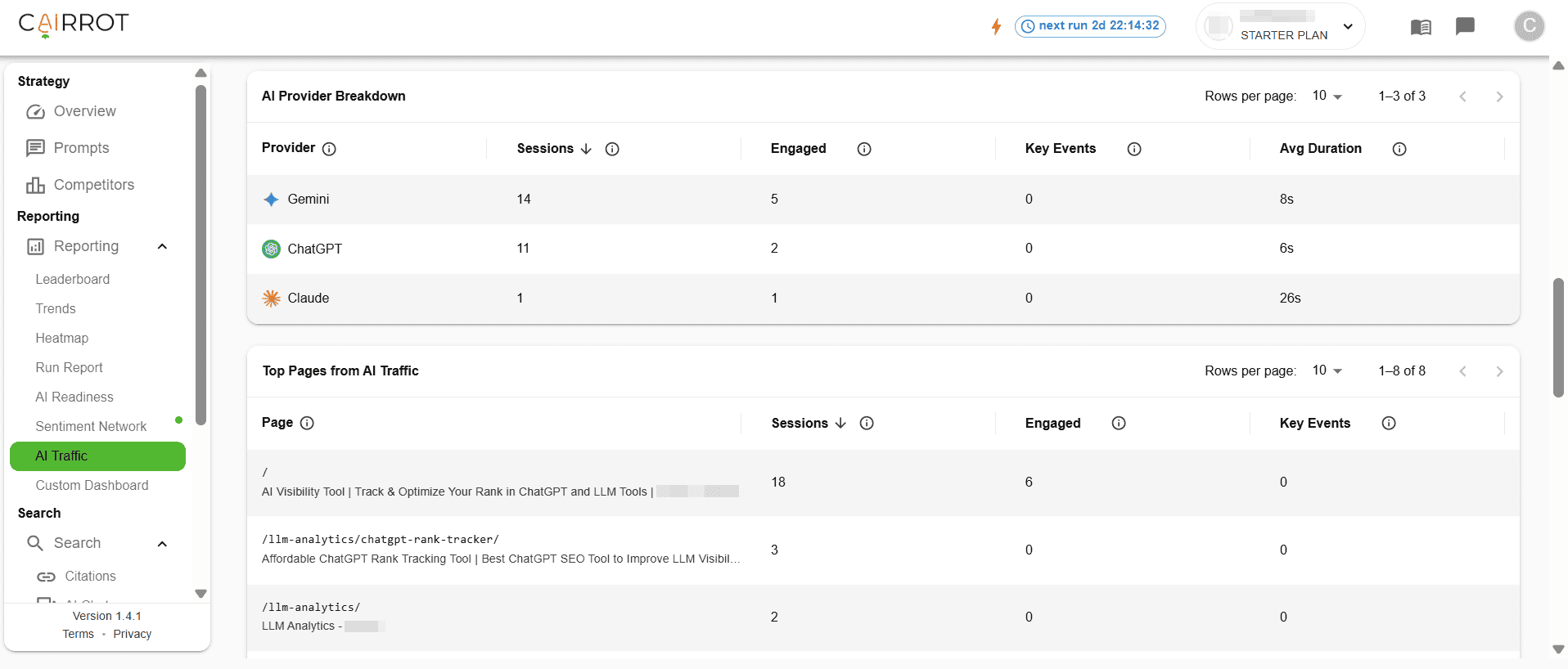
Task: Open the Run Report page
Action: click(70, 368)
